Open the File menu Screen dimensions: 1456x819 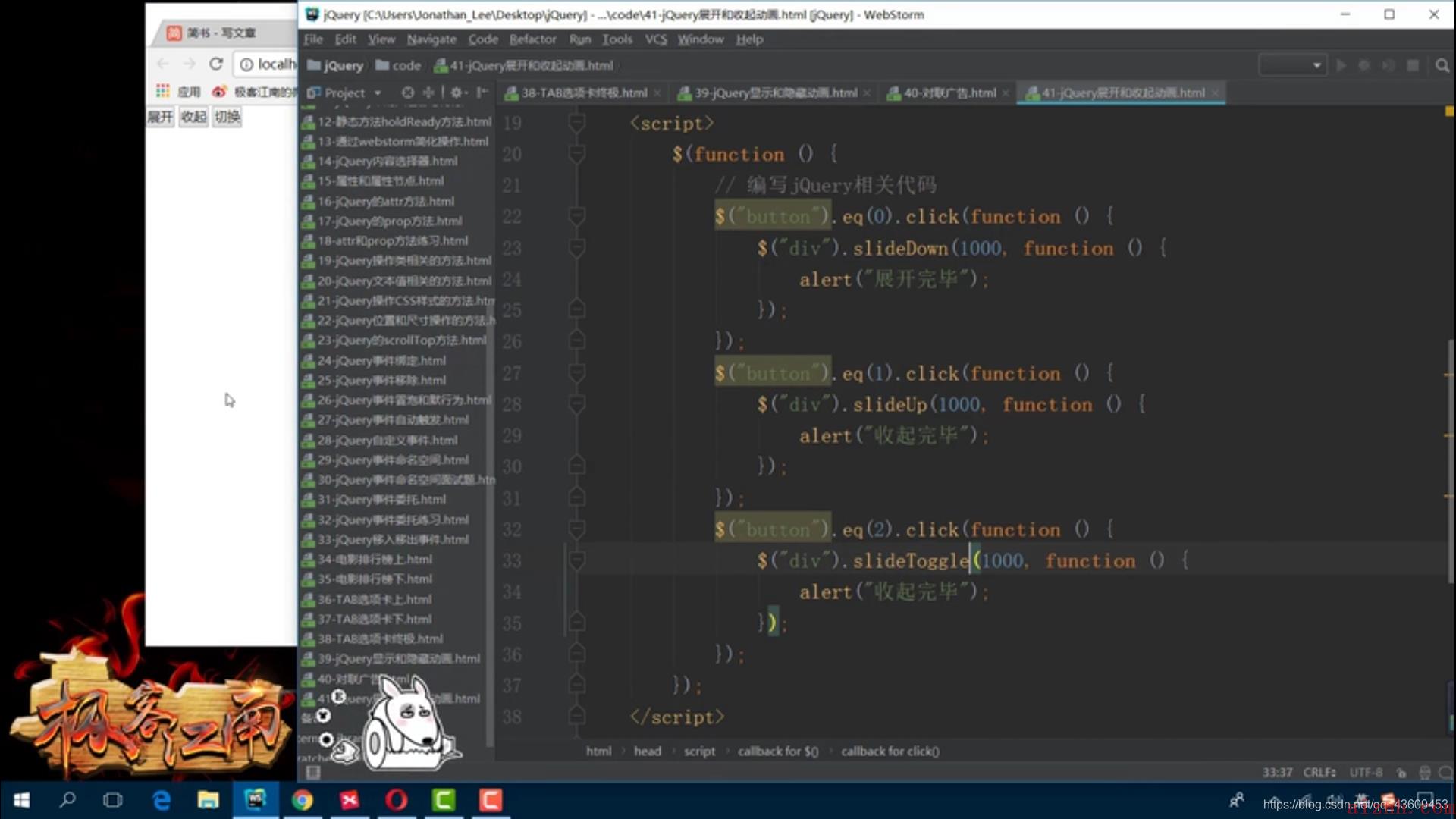[313, 39]
